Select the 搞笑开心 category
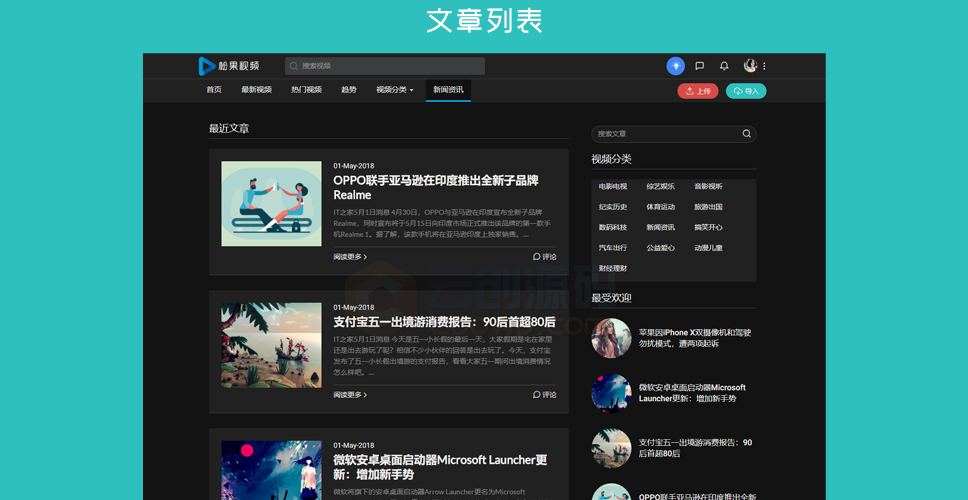 click(708, 227)
